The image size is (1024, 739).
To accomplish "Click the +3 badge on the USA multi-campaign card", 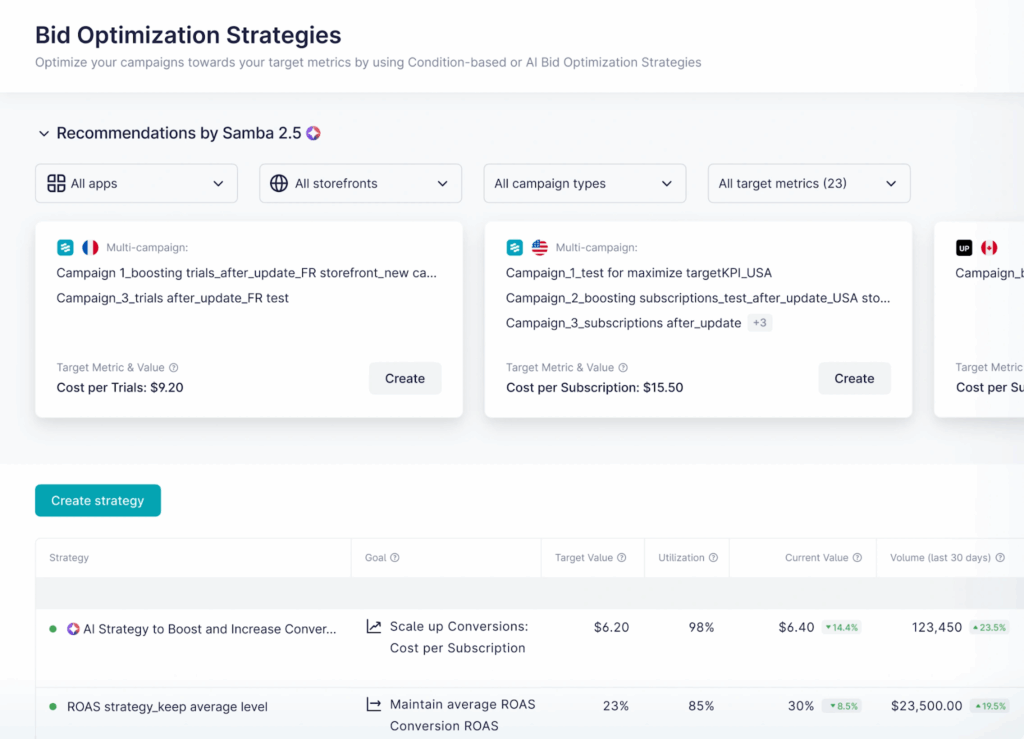I will pyautogui.click(x=761, y=322).
